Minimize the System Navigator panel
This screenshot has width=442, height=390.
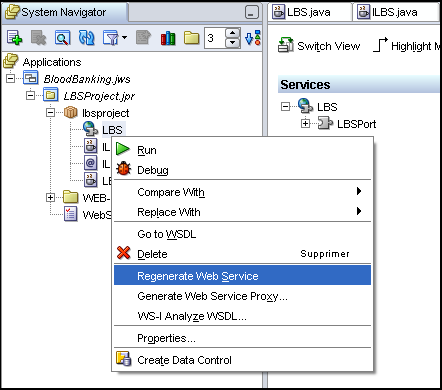click(x=252, y=12)
